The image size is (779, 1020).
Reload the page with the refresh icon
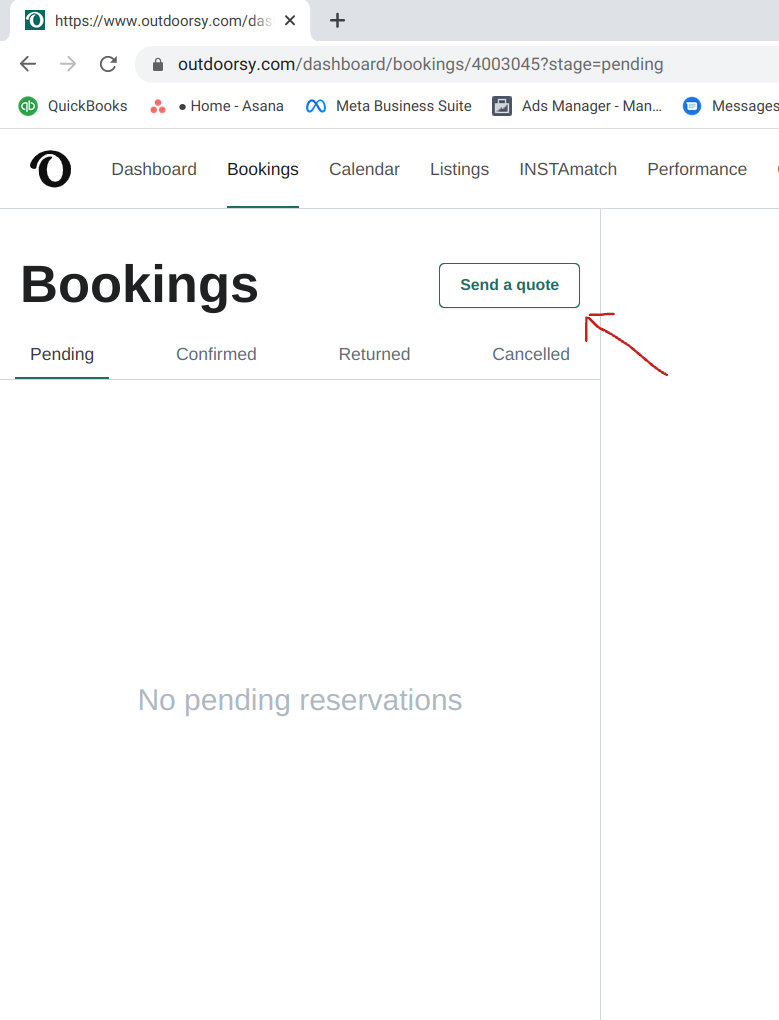pos(108,64)
